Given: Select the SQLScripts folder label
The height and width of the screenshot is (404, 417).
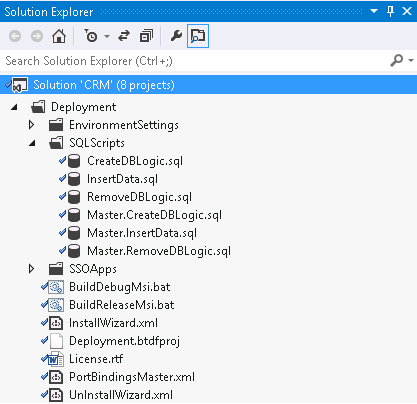Looking at the screenshot, I should [x=97, y=143].
